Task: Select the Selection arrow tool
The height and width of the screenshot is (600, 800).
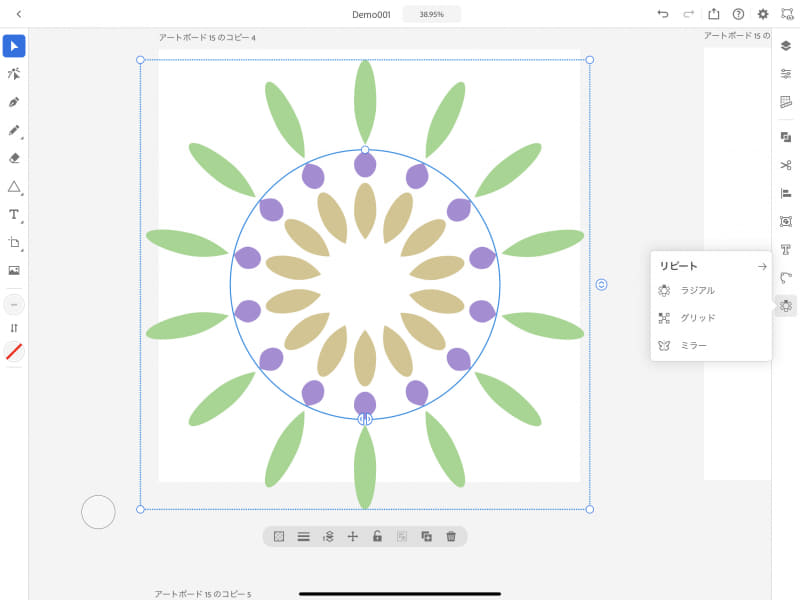Action: point(14,46)
